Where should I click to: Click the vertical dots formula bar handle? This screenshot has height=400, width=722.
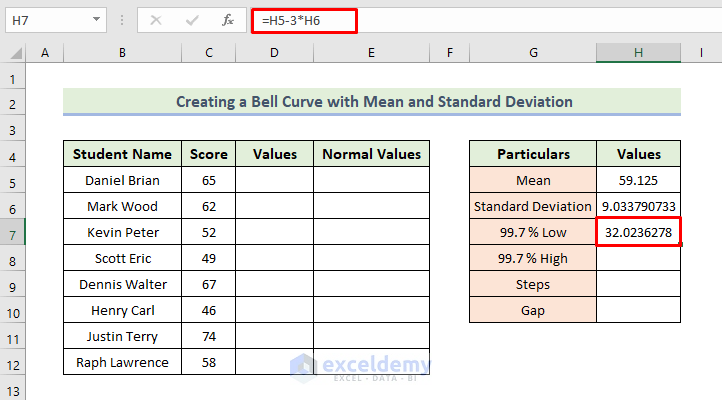click(123, 19)
